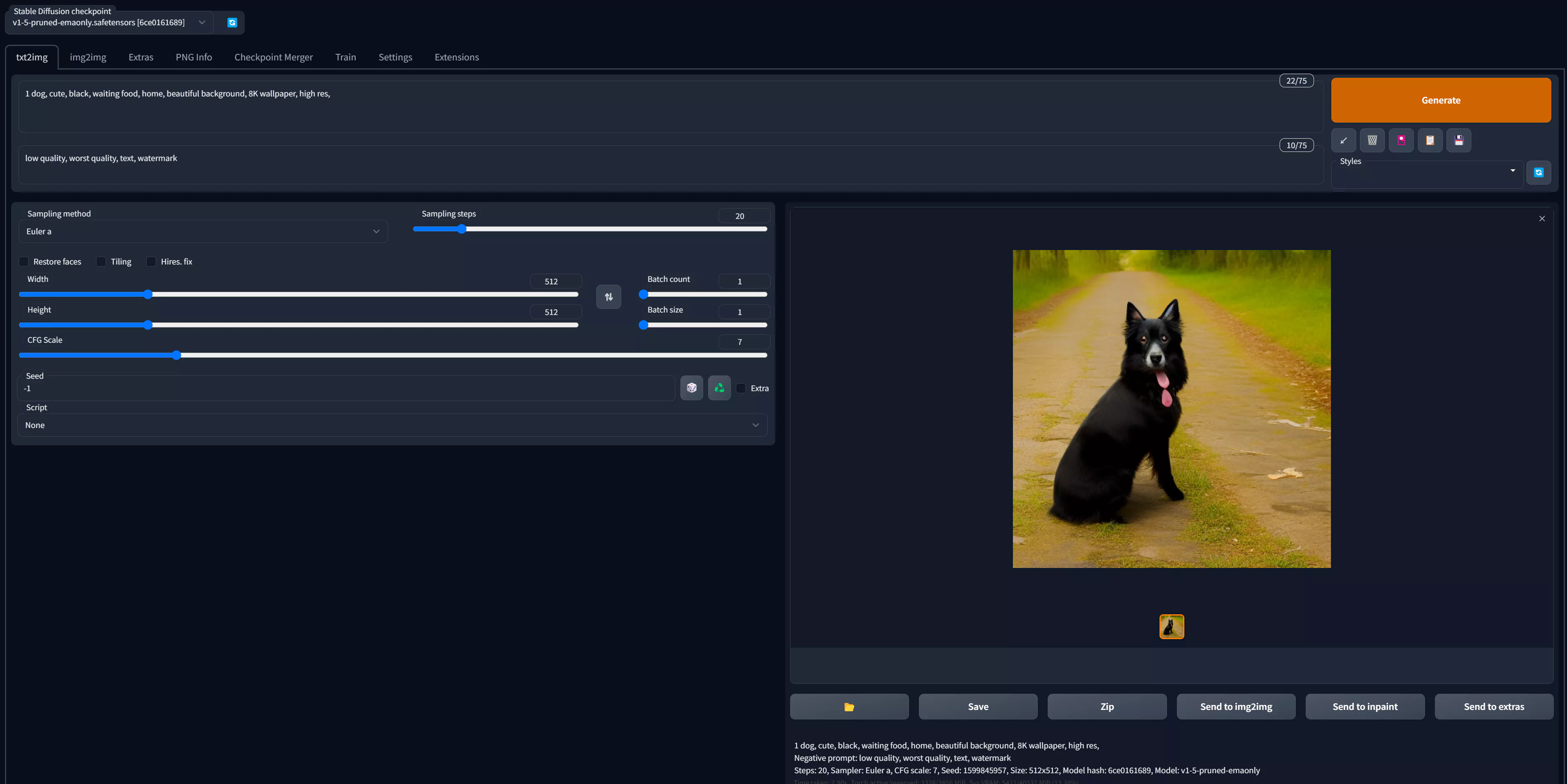Refresh the Stable Diffusion checkpoint list
The height and width of the screenshot is (784, 1567).
[232, 22]
